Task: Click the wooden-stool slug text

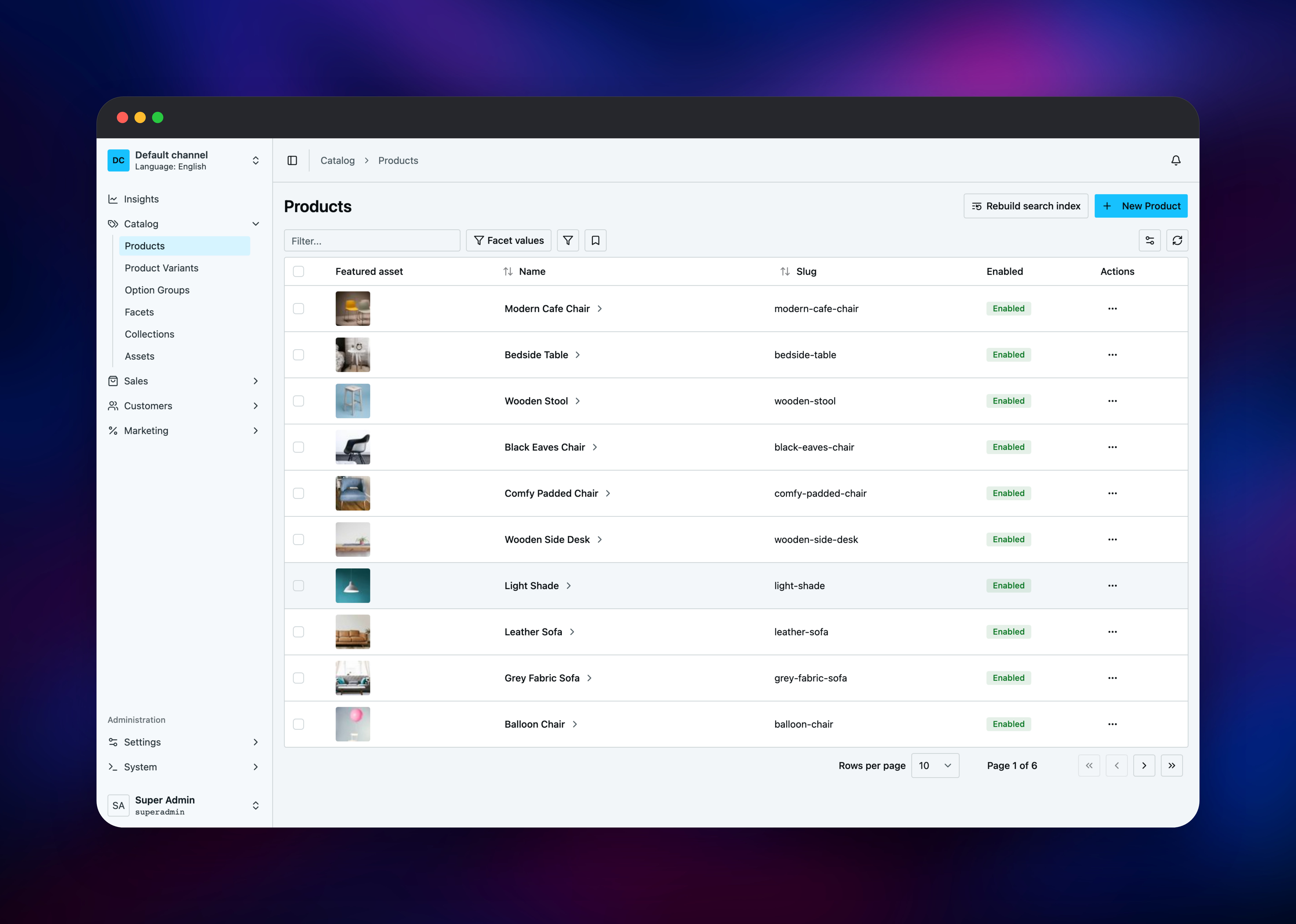Action: click(x=805, y=401)
